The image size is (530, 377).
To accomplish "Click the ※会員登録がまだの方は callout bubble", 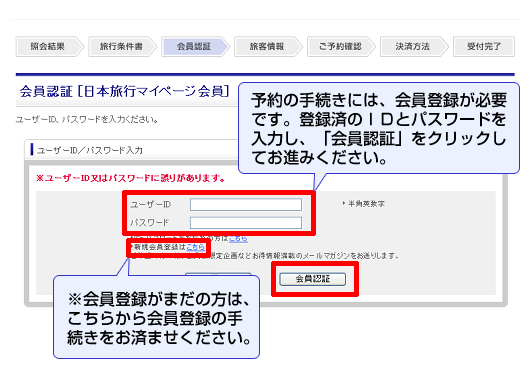I will pos(156,317).
